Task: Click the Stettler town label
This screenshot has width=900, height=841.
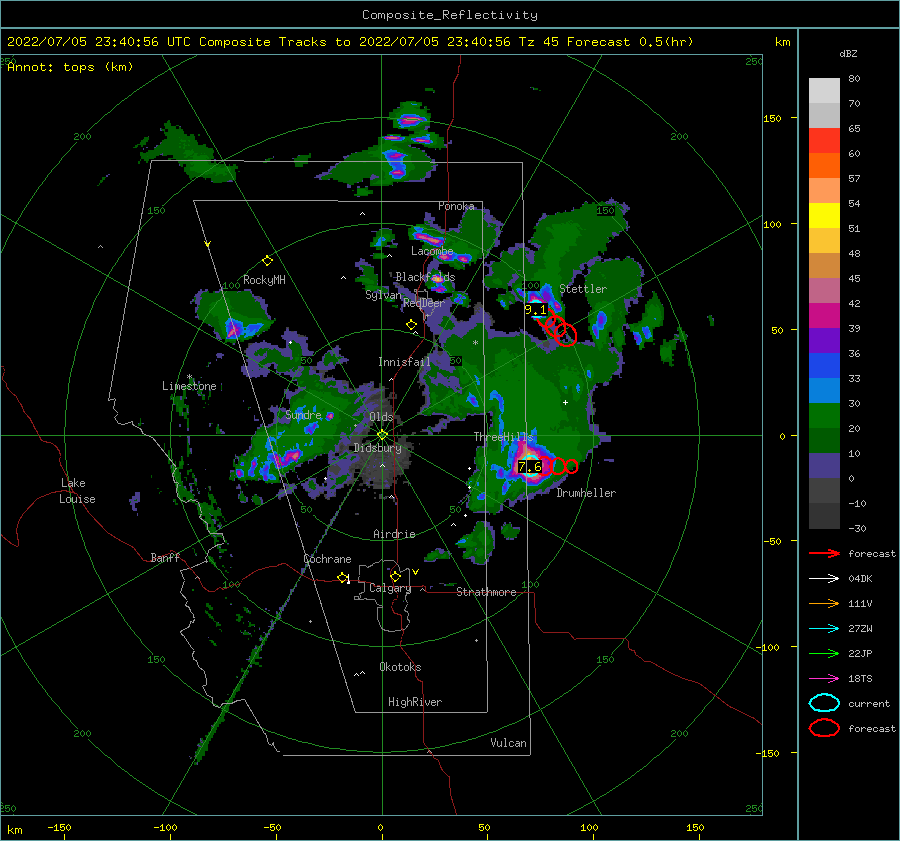Action: tap(583, 289)
